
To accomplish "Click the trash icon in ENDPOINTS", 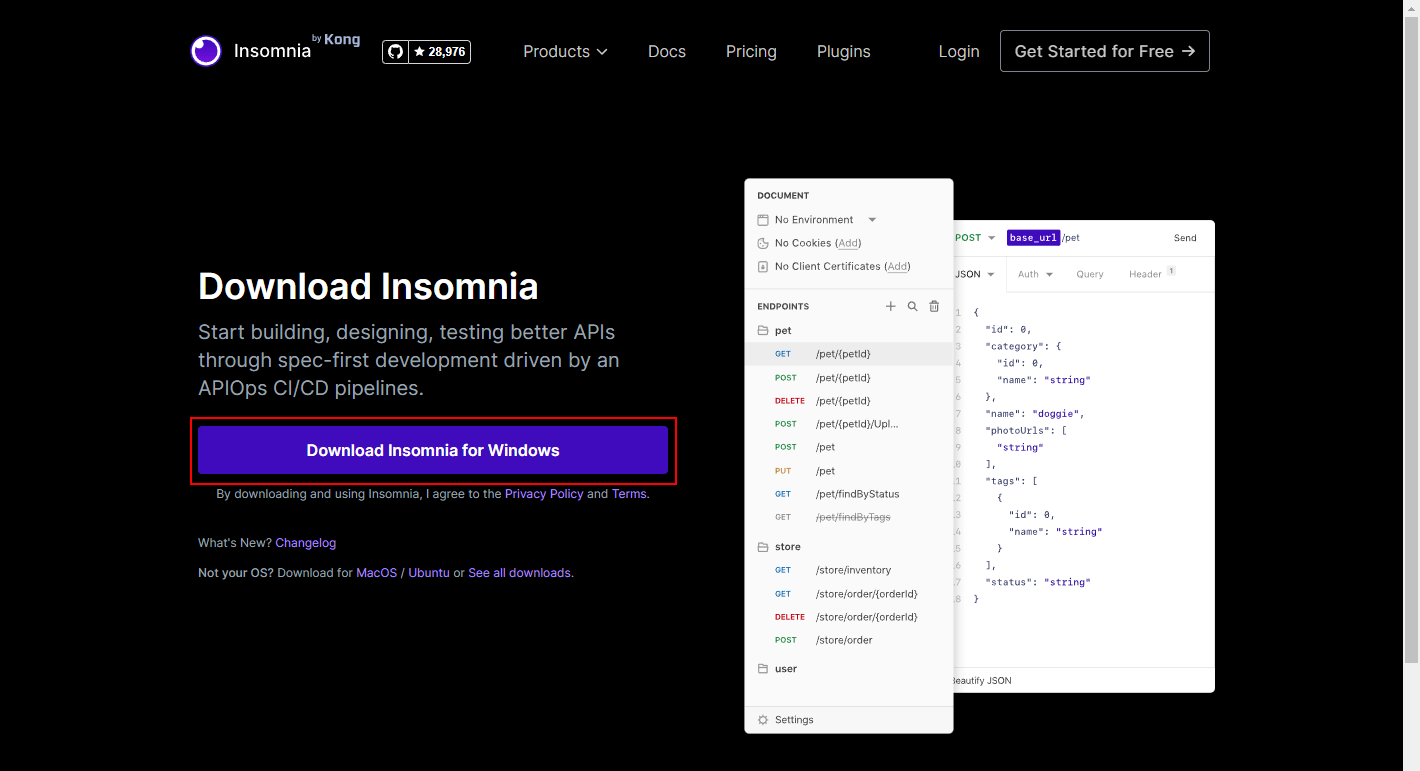I will [934, 307].
